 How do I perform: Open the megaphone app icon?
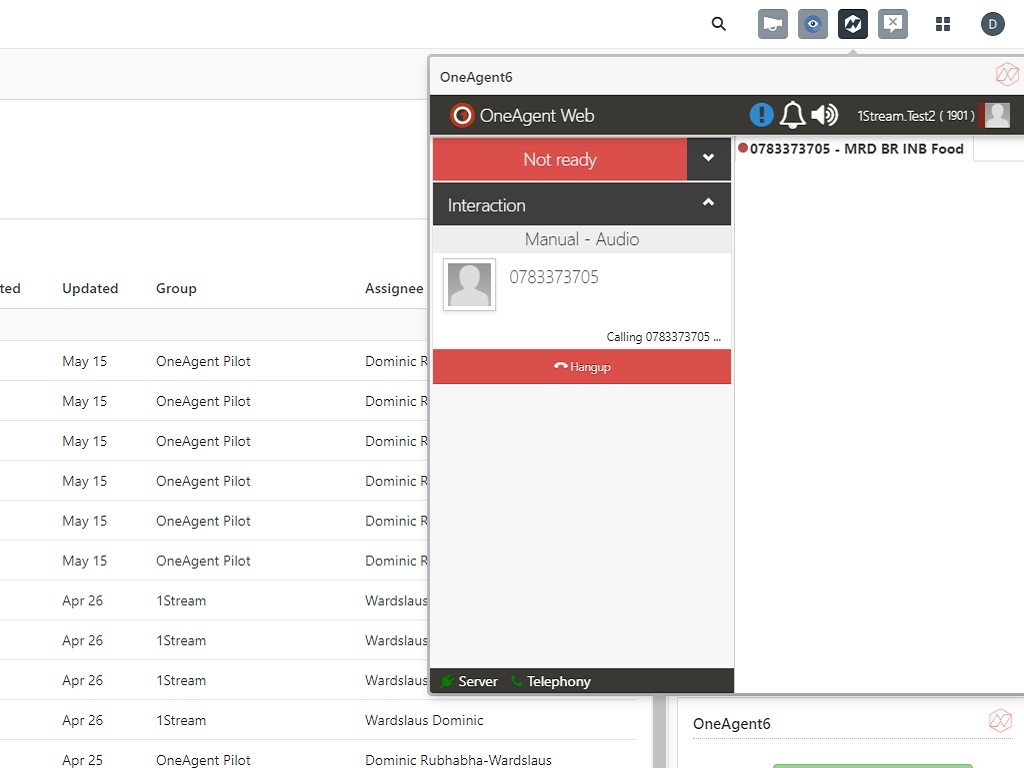click(773, 24)
